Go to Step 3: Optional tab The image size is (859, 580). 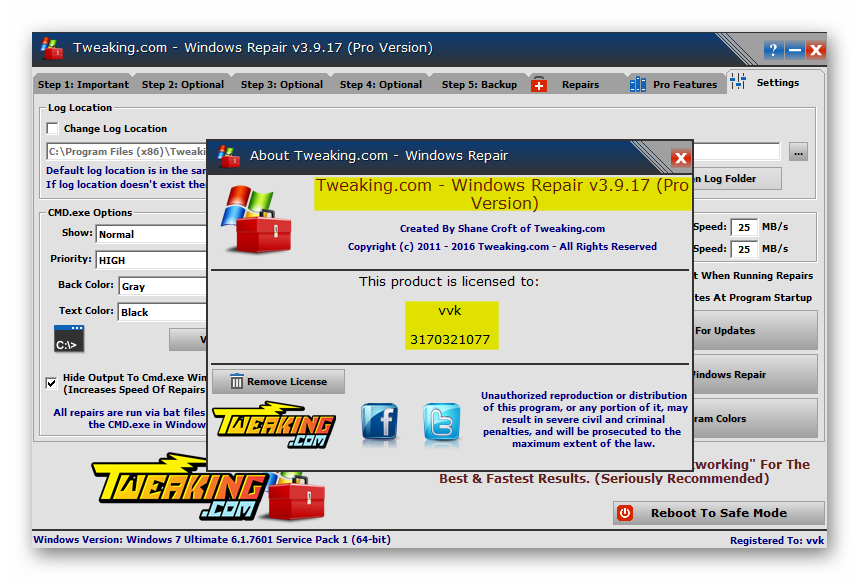coord(282,84)
